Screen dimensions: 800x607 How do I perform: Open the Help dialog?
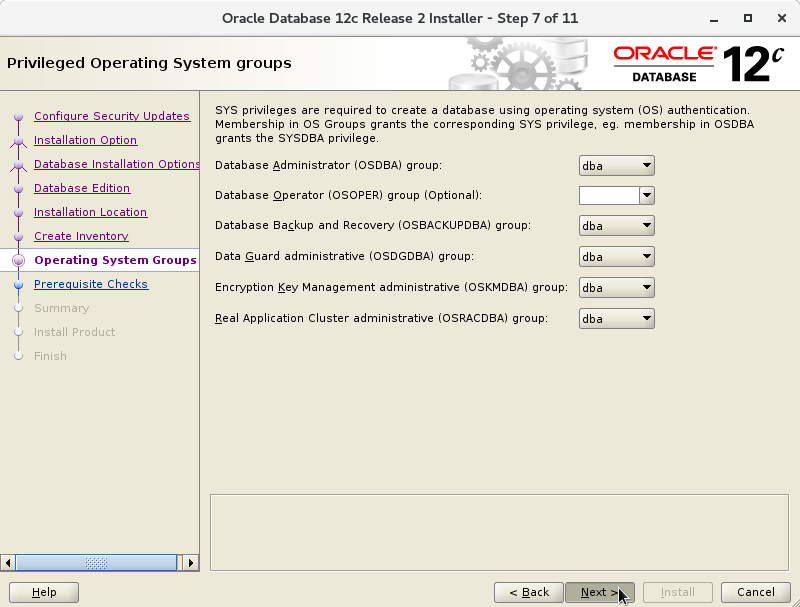[43, 592]
